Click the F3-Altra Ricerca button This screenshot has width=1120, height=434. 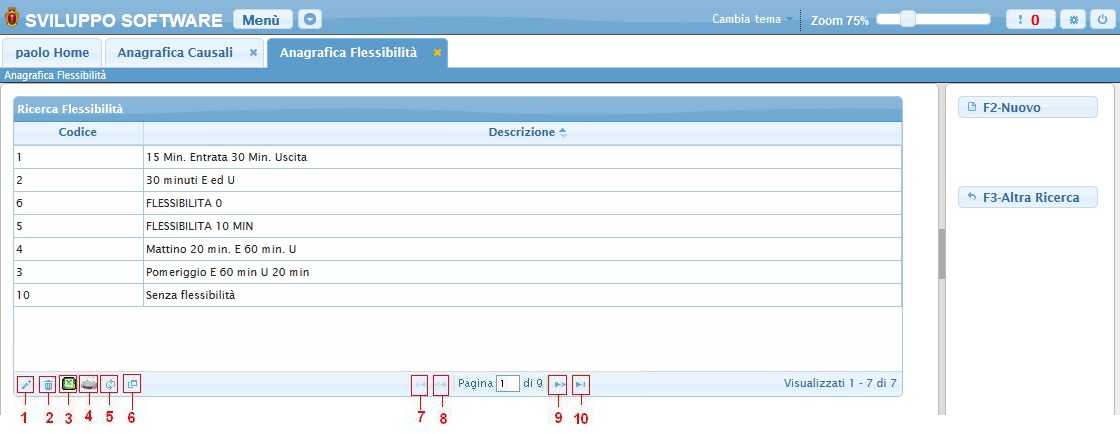click(x=1027, y=197)
